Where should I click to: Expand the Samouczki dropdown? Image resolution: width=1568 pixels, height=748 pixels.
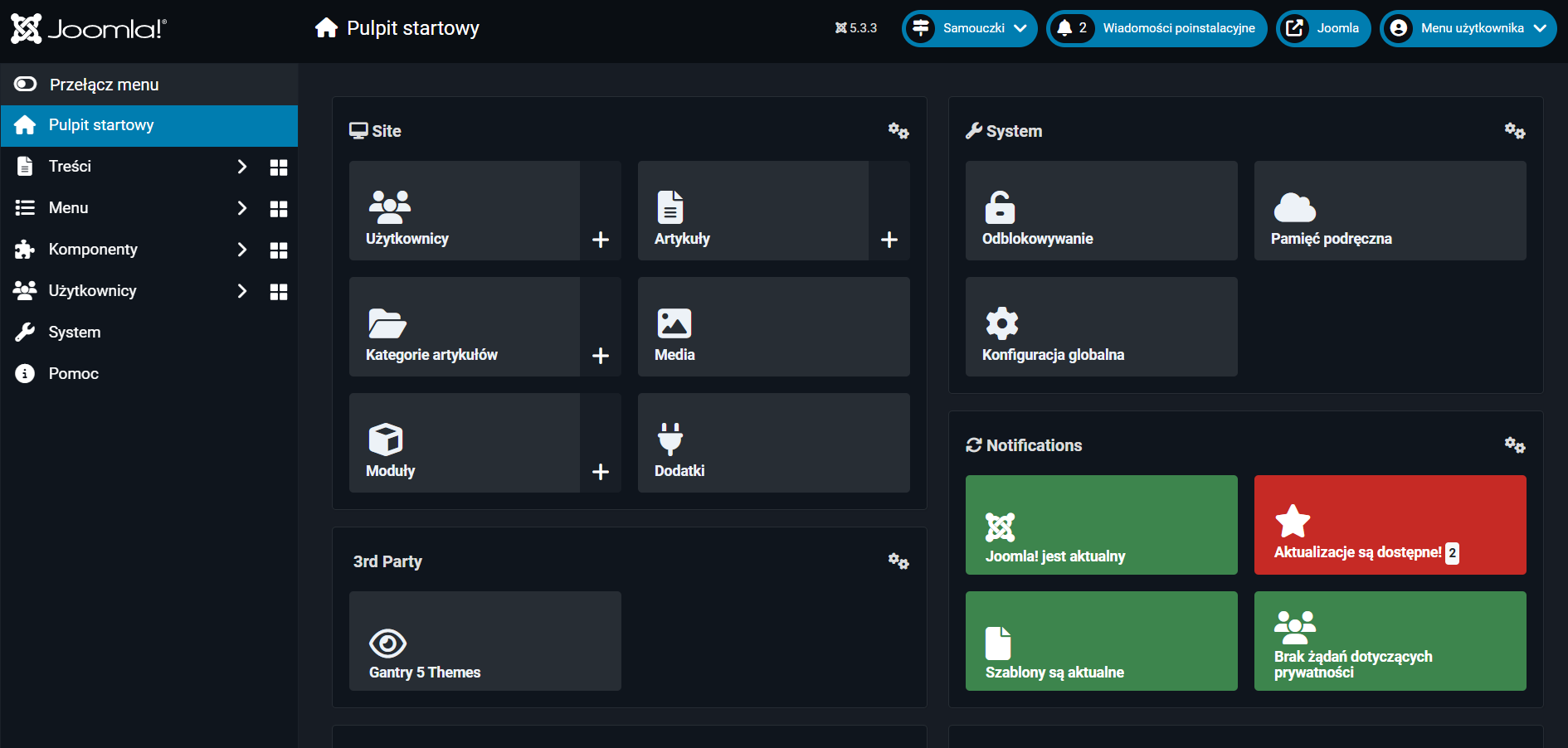pos(970,28)
